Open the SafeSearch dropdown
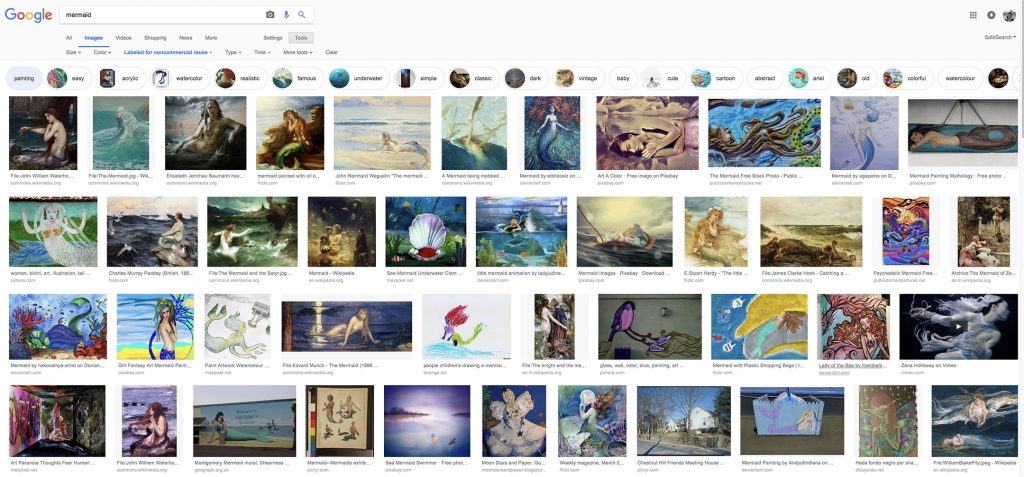This screenshot has width=1024, height=477. (x=1000, y=38)
